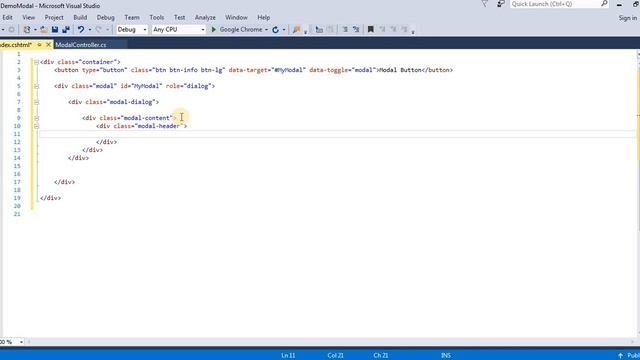Click the Save All icon
The height and width of the screenshot is (360, 640).
(x=66, y=29)
